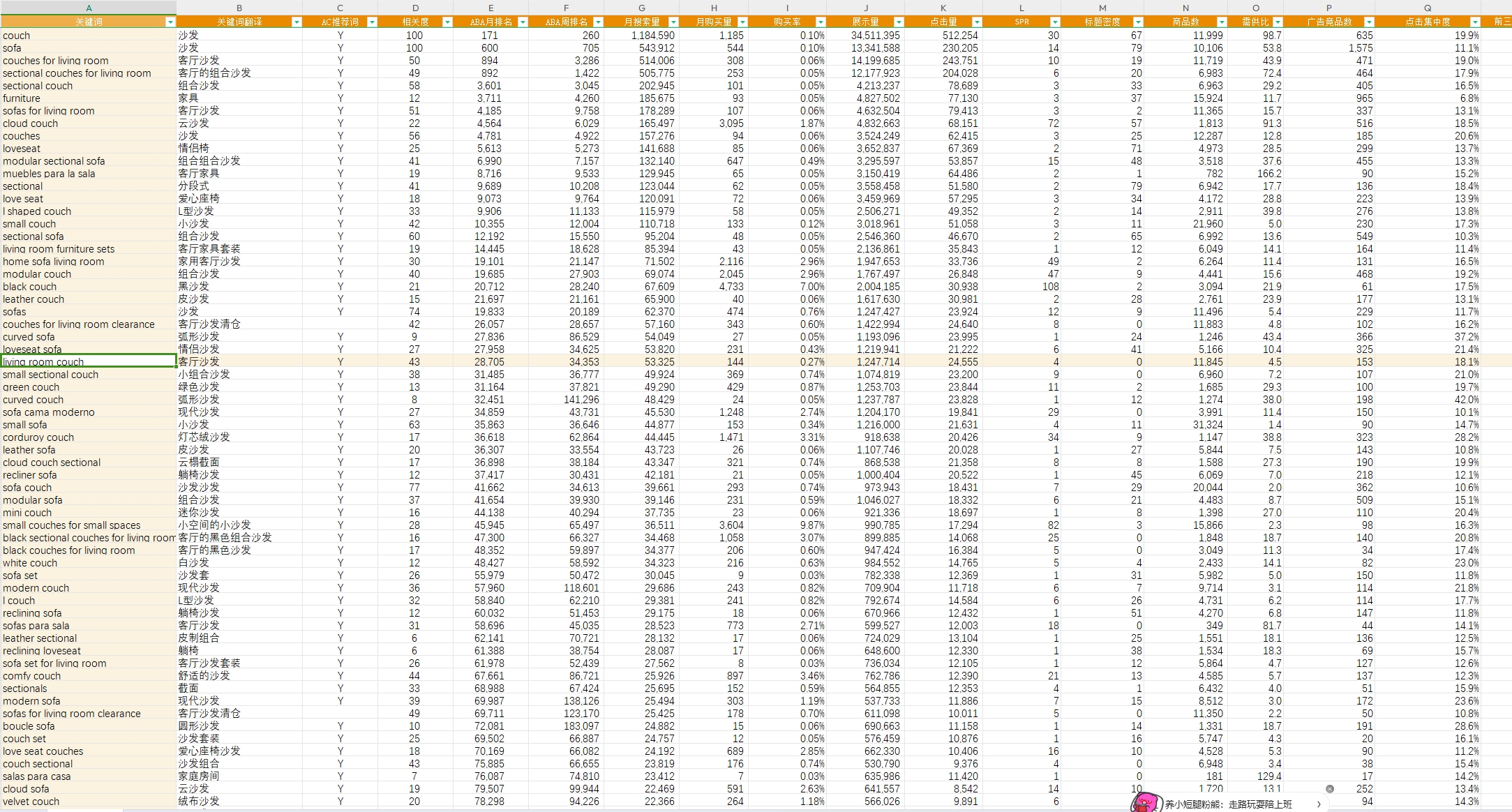Open the 广告竞品数 filter dropdown
The width and height of the screenshot is (1512, 812).
point(1369,22)
